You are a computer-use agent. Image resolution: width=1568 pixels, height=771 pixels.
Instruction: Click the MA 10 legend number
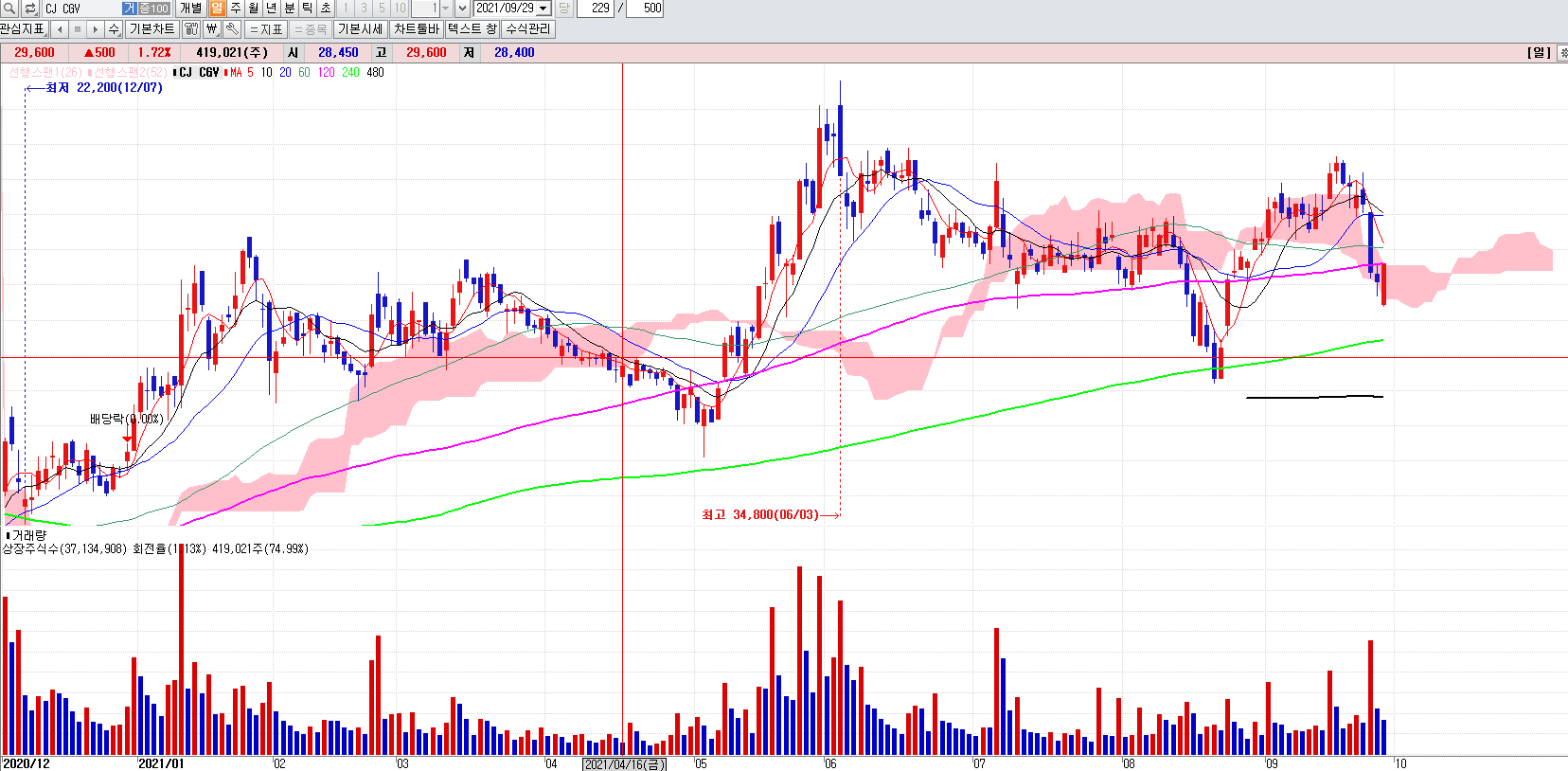pos(266,72)
